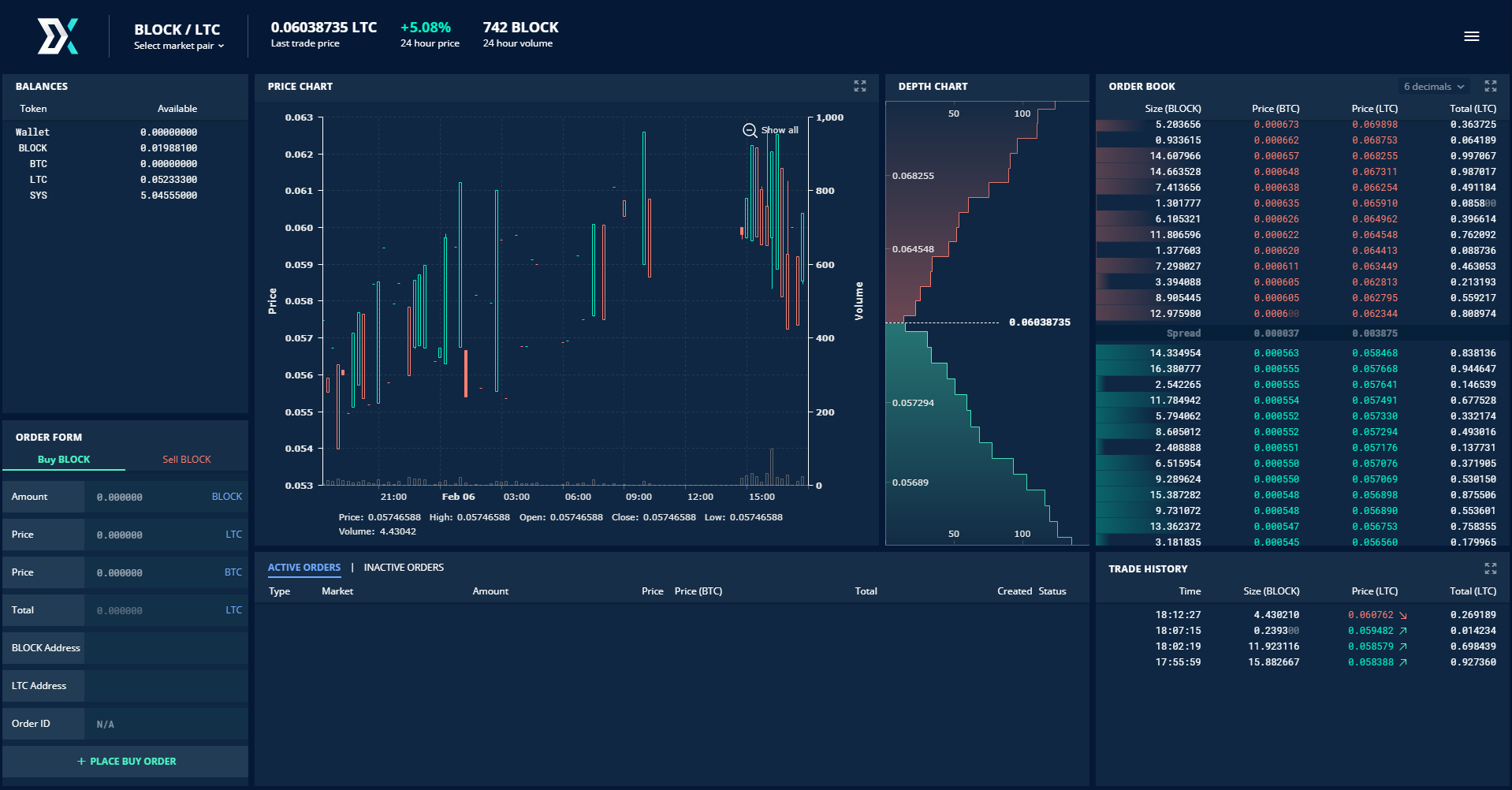1512x790 pixels.
Task: Click the sell order priced 0.069898 LTC
Action: (x=1302, y=125)
